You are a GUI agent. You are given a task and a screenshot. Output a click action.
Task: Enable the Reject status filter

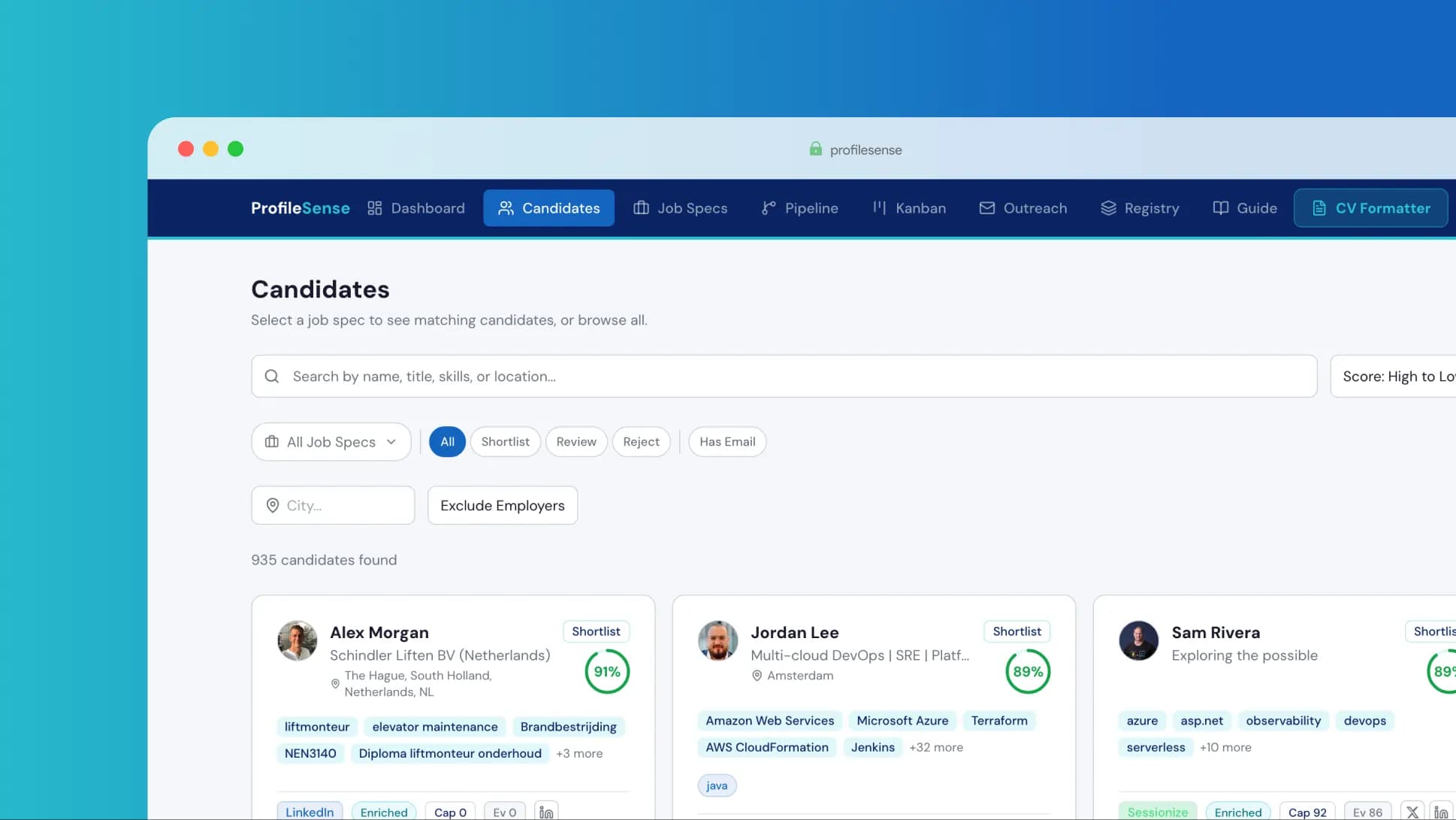tap(641, 442)
